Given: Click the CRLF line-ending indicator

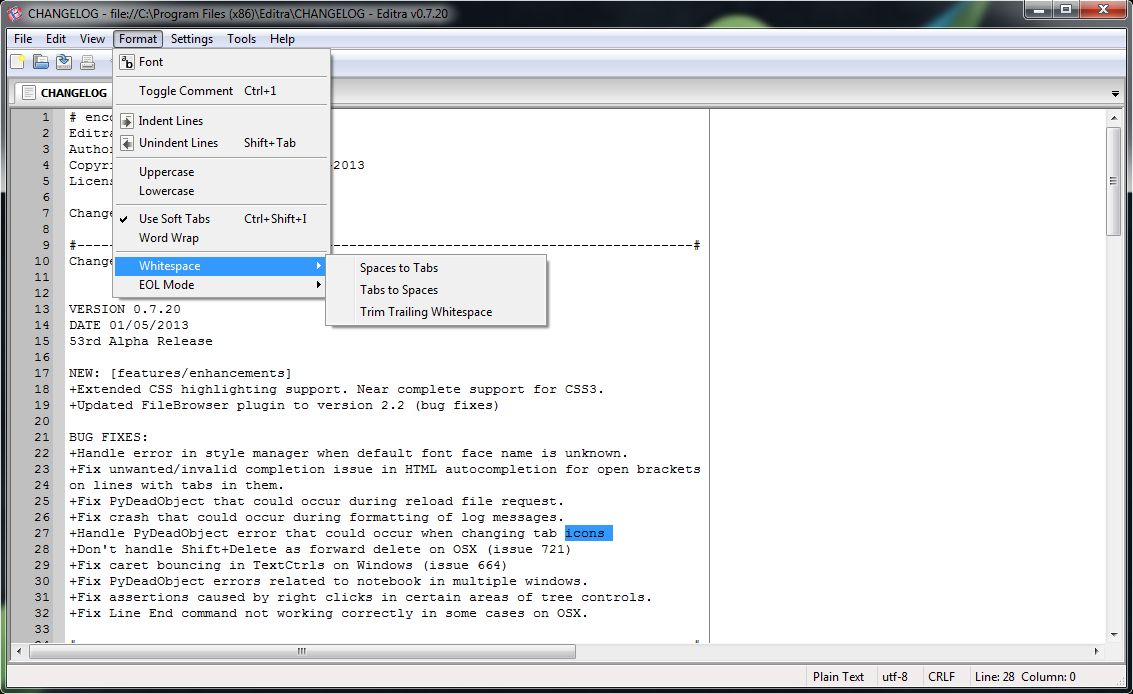Looking at the screenshot, I should pos(942,676).
